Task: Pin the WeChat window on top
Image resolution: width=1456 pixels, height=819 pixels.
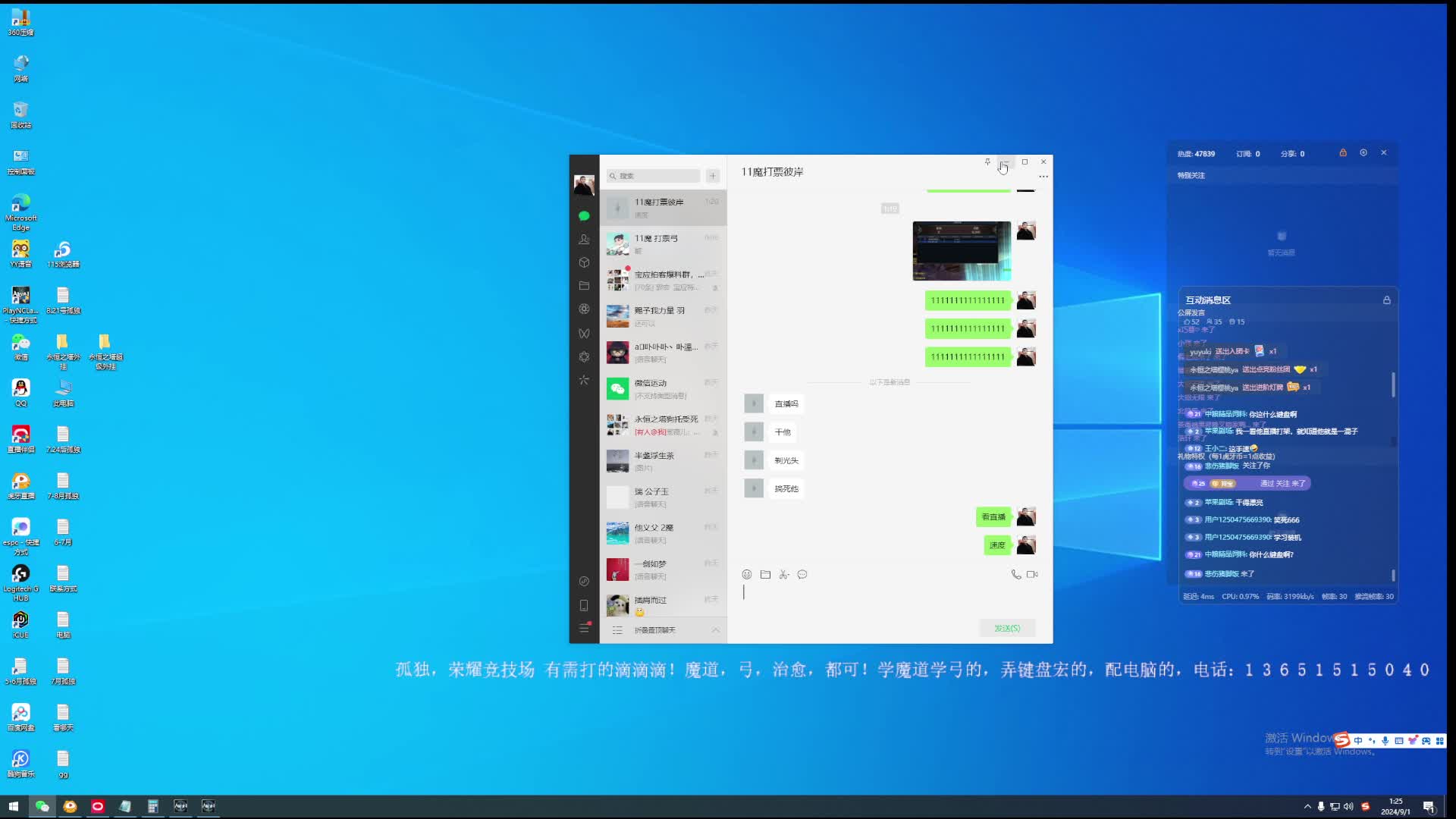Action: click(987, 162)
